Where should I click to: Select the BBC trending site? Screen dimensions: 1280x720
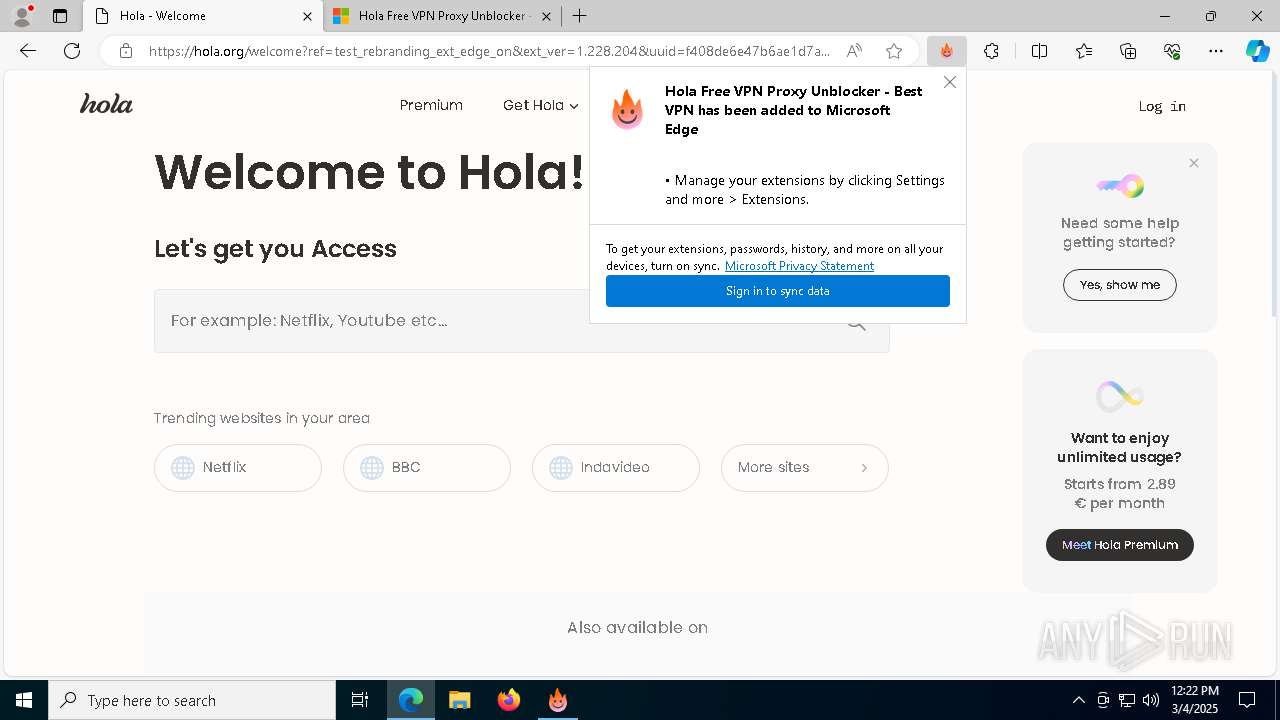pos(427,468)
